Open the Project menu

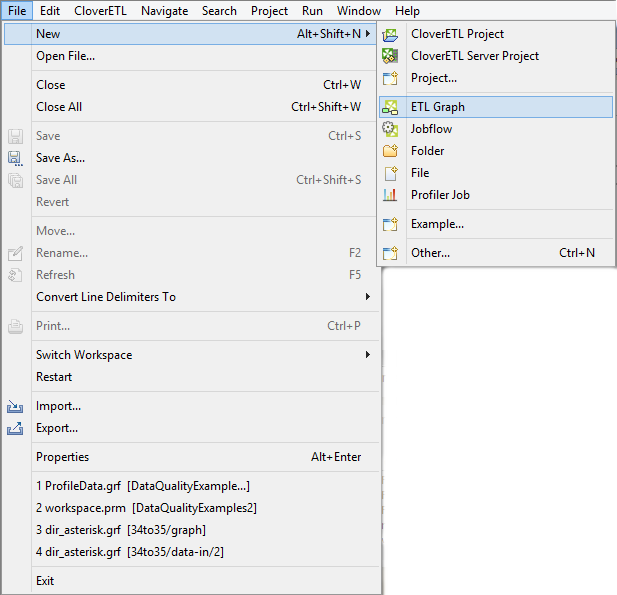pyautogui.click(x=269, y=11)
